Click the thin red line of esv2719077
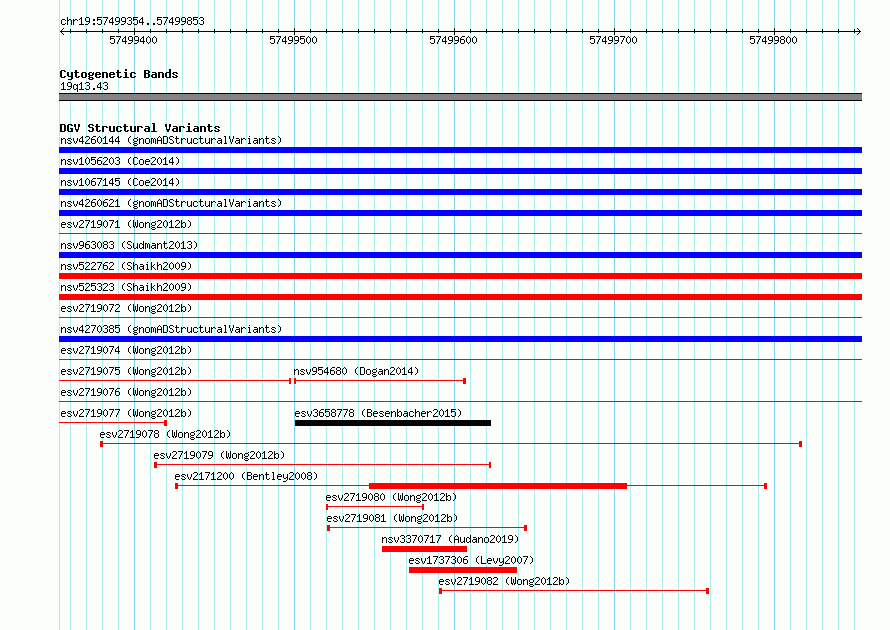 click(113, 423)
